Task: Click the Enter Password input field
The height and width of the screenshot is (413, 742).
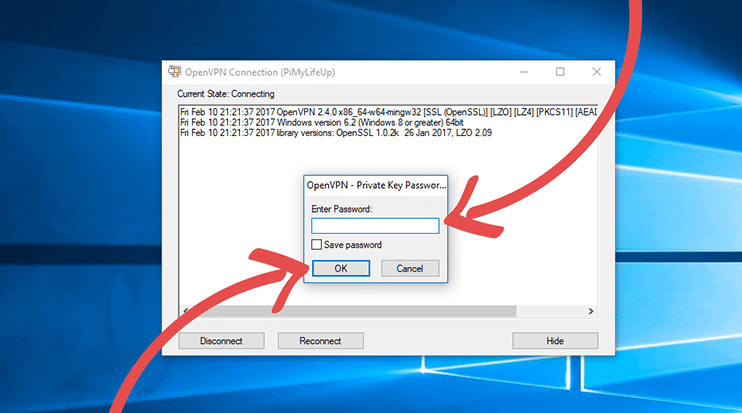Action: (375, 226)
